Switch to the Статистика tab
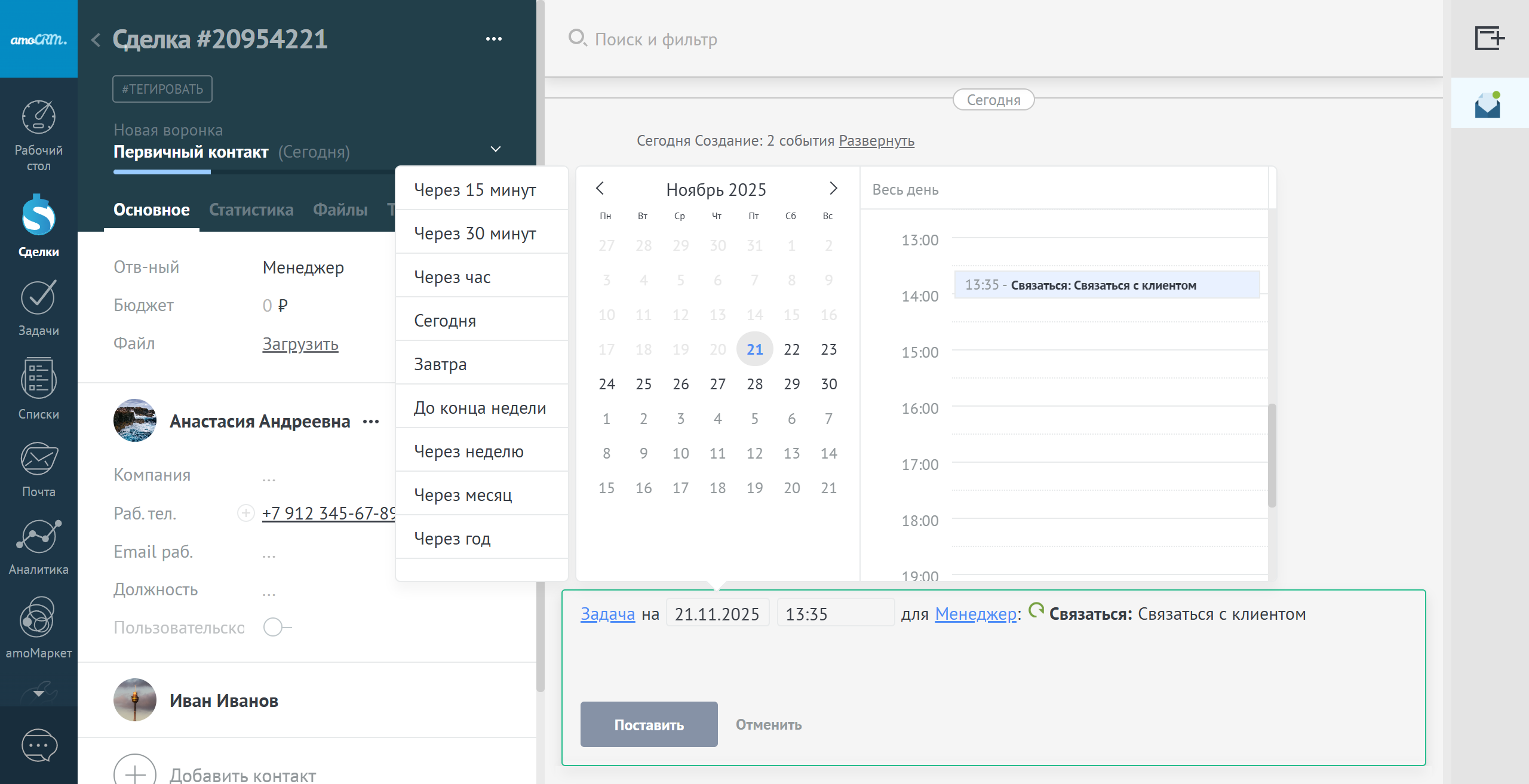 click(251, 210)
